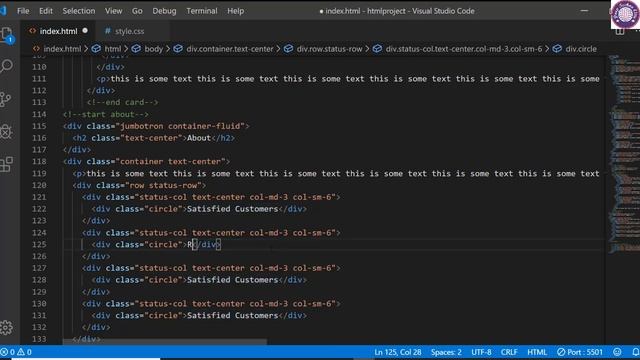The width and height of the screenshot is (640, 360).
Task: Click line number 115
Action: coord(39,126)
